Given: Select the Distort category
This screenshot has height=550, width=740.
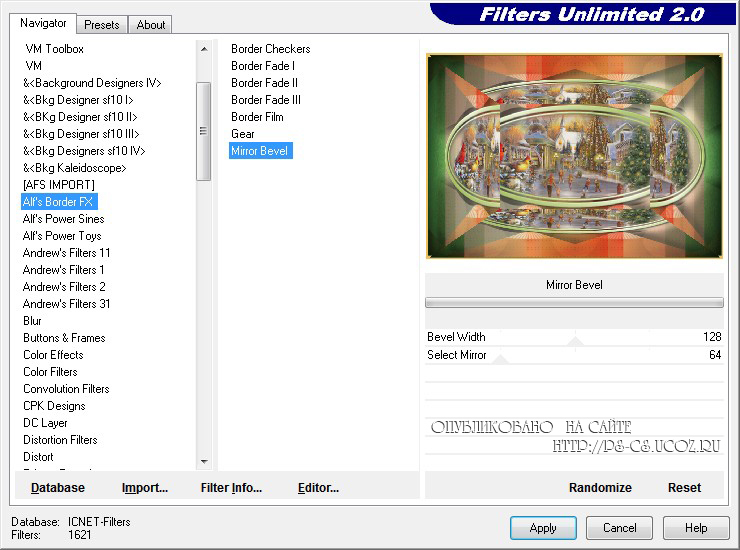Looking at the screenshot, I should (x=38, y=457).
